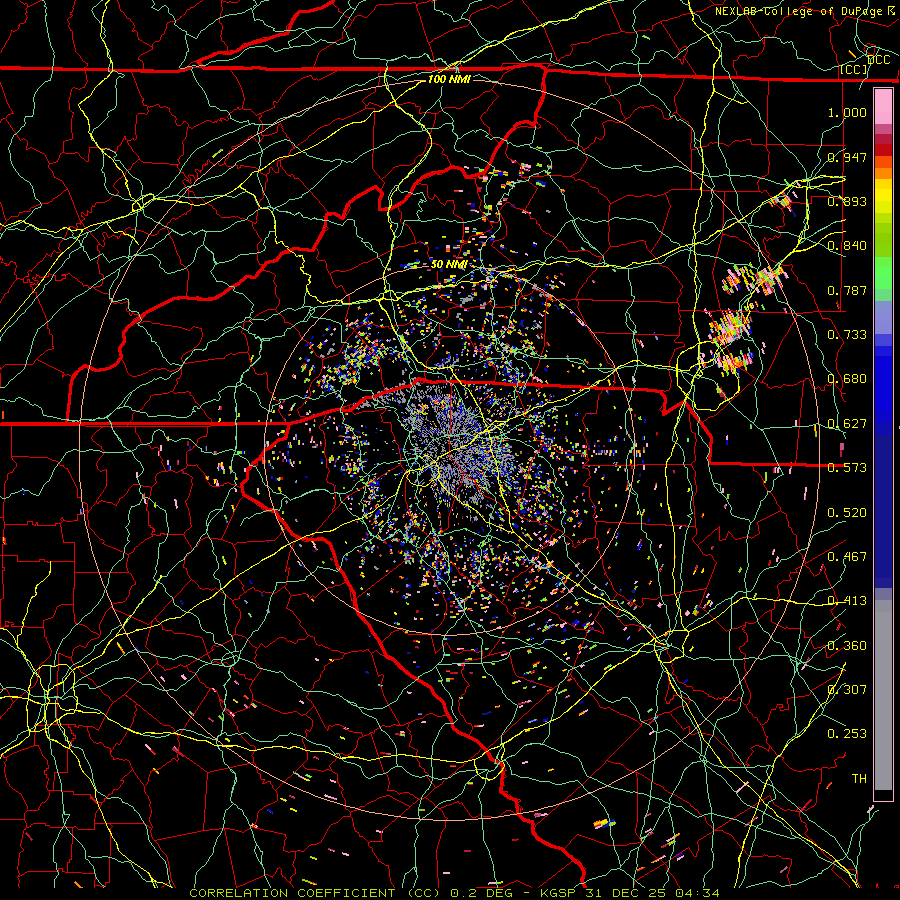Pick the pink segment of the color bar

883,107
